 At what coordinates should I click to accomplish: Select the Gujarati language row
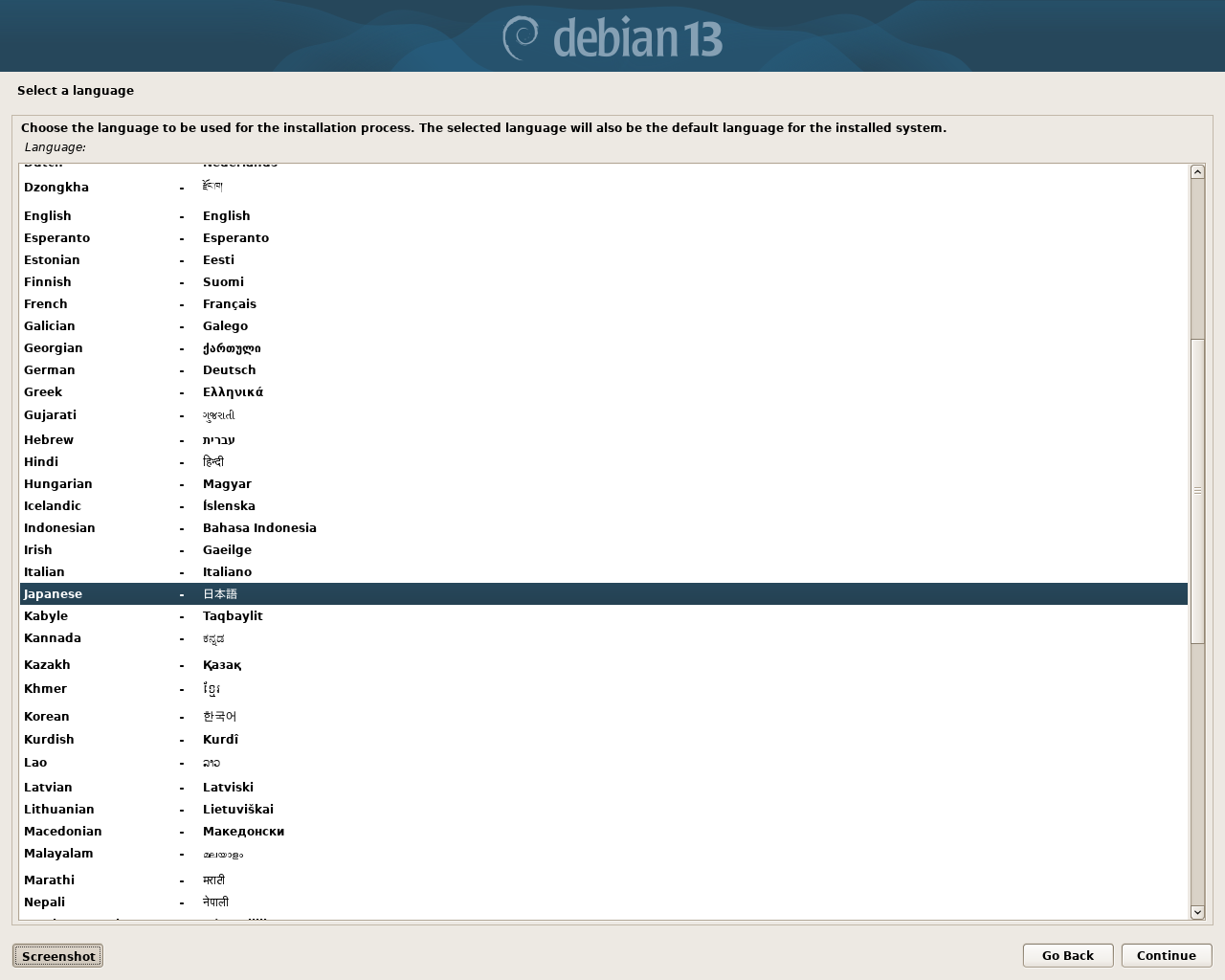[604, 415]
